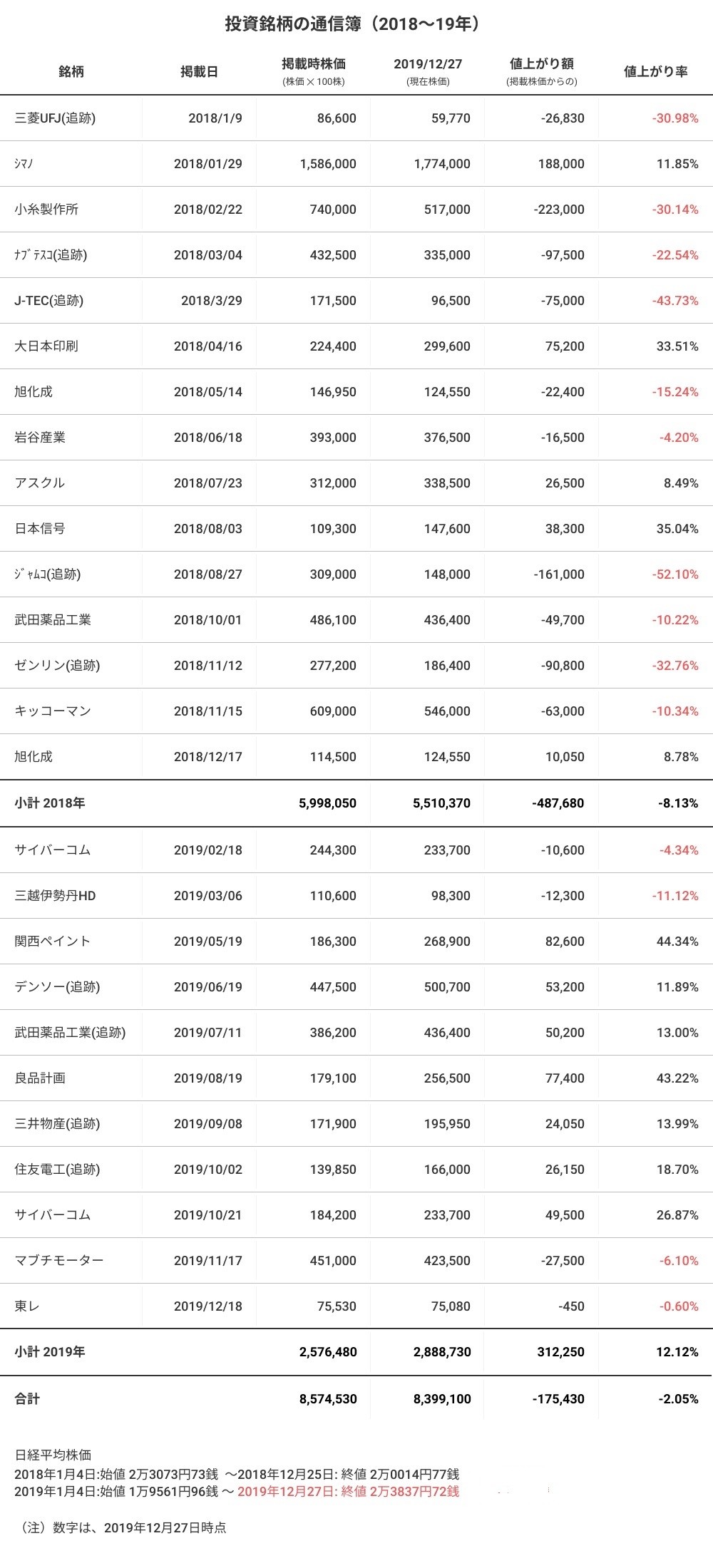Click the 関西ペイント stock name
Screen dimensions: 713x1568
[x=53, y=942]
